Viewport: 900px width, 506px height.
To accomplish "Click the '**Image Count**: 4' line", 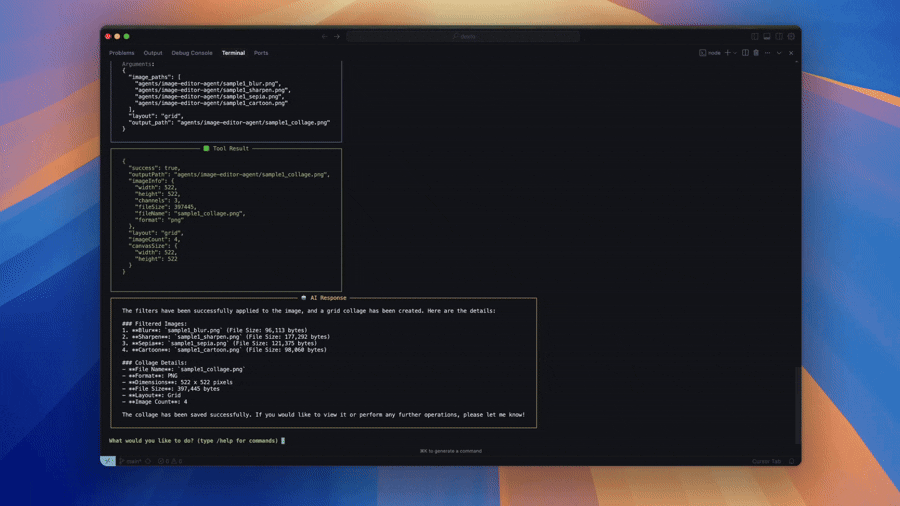I will 154,402.
